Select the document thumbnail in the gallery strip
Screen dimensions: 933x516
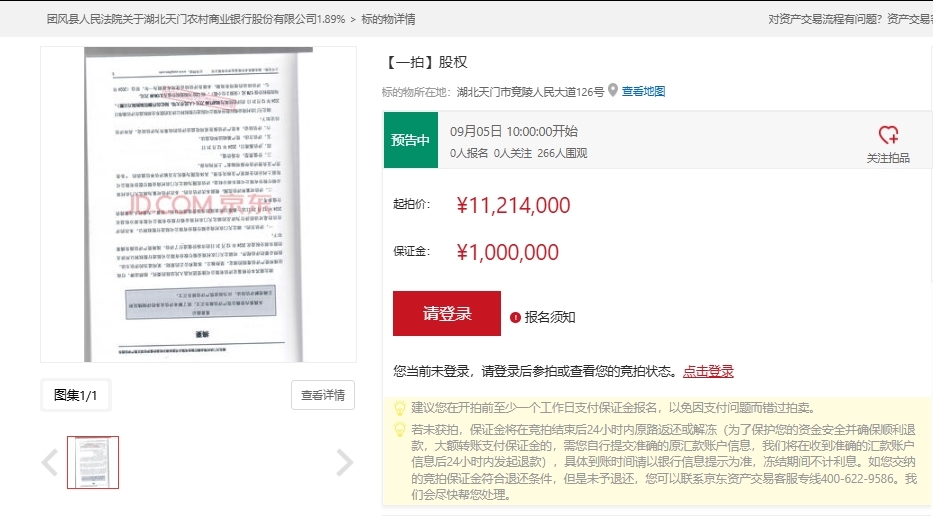tap(93, 462)
